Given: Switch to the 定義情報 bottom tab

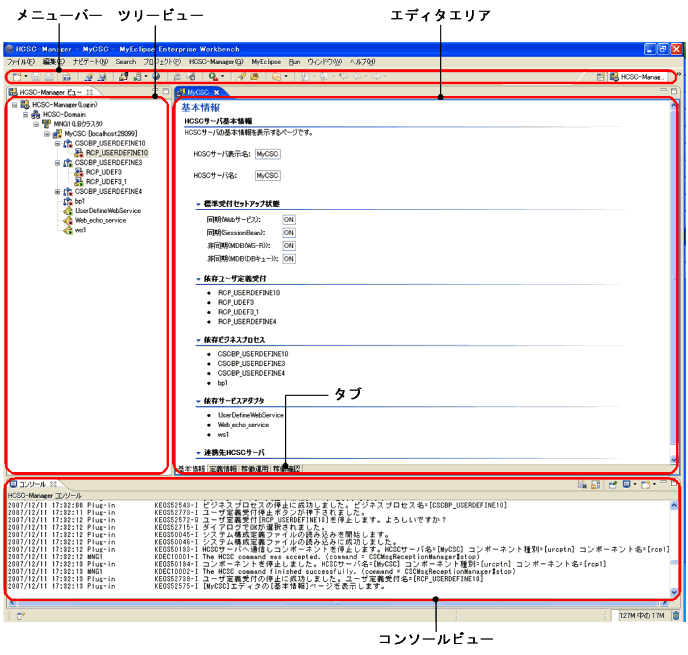Looking at the screenshot, I should [x=223, y=469].
